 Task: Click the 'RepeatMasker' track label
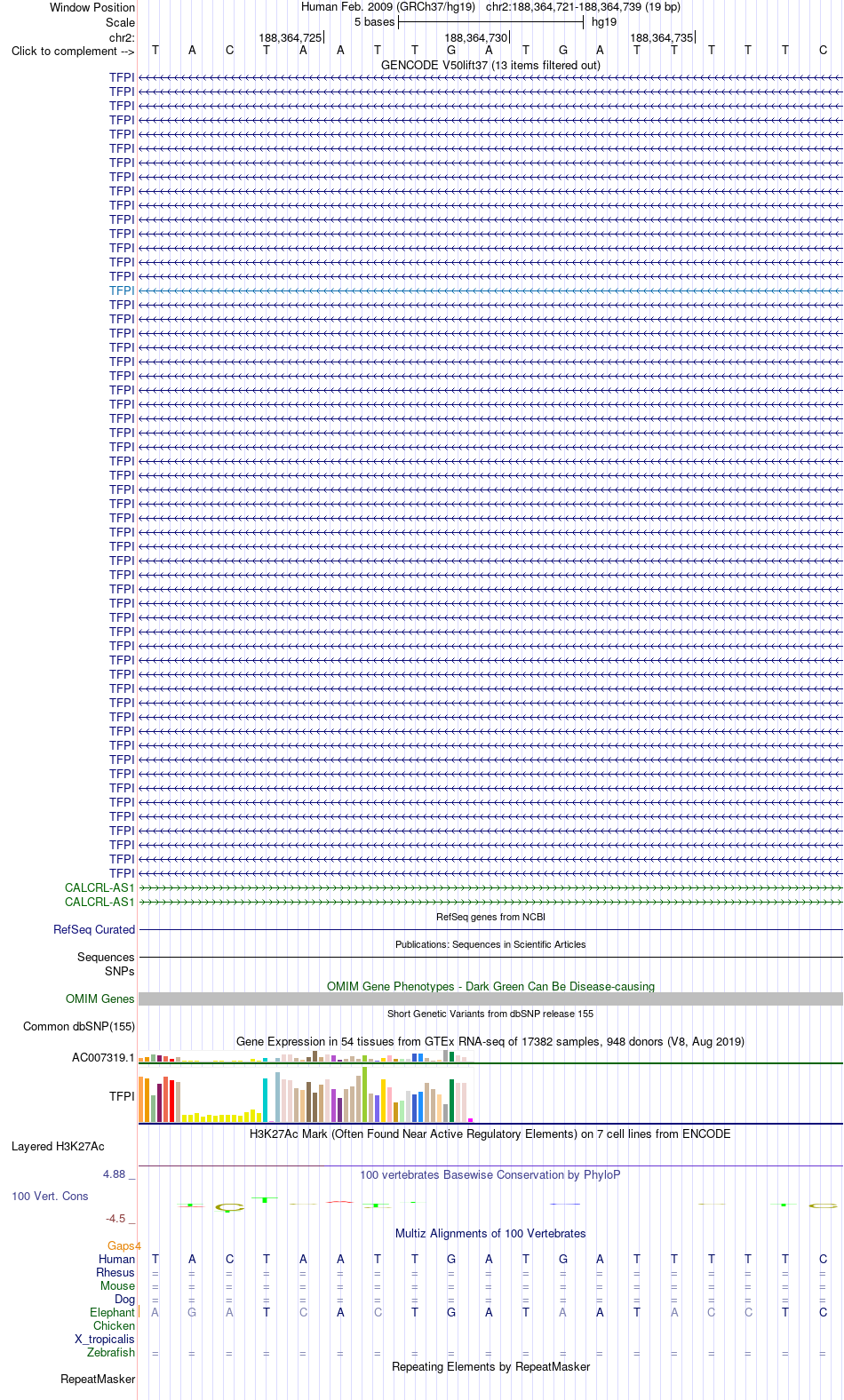click(x=98, y=1379)
